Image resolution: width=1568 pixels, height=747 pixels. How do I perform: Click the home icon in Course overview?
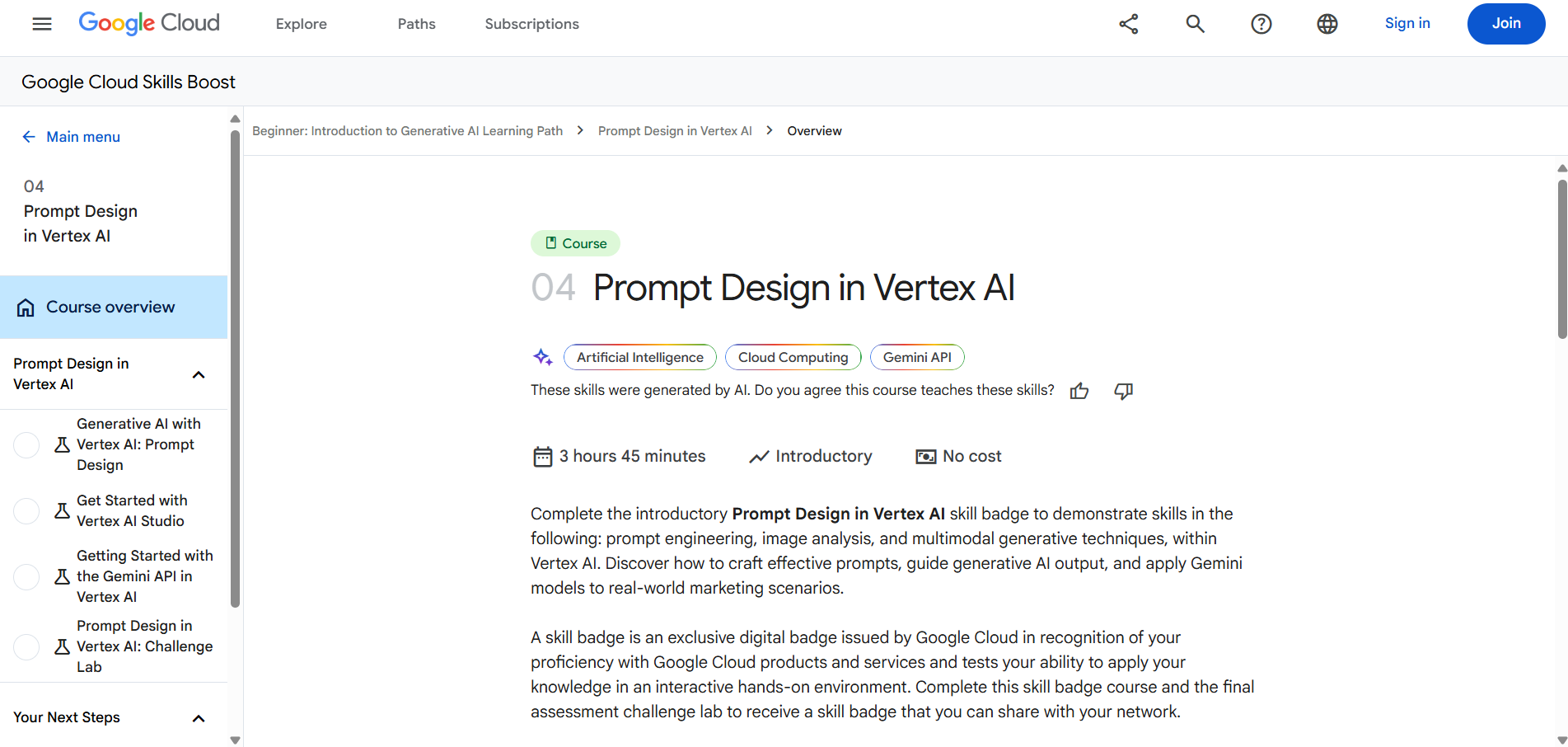click(x=26, y=308)
